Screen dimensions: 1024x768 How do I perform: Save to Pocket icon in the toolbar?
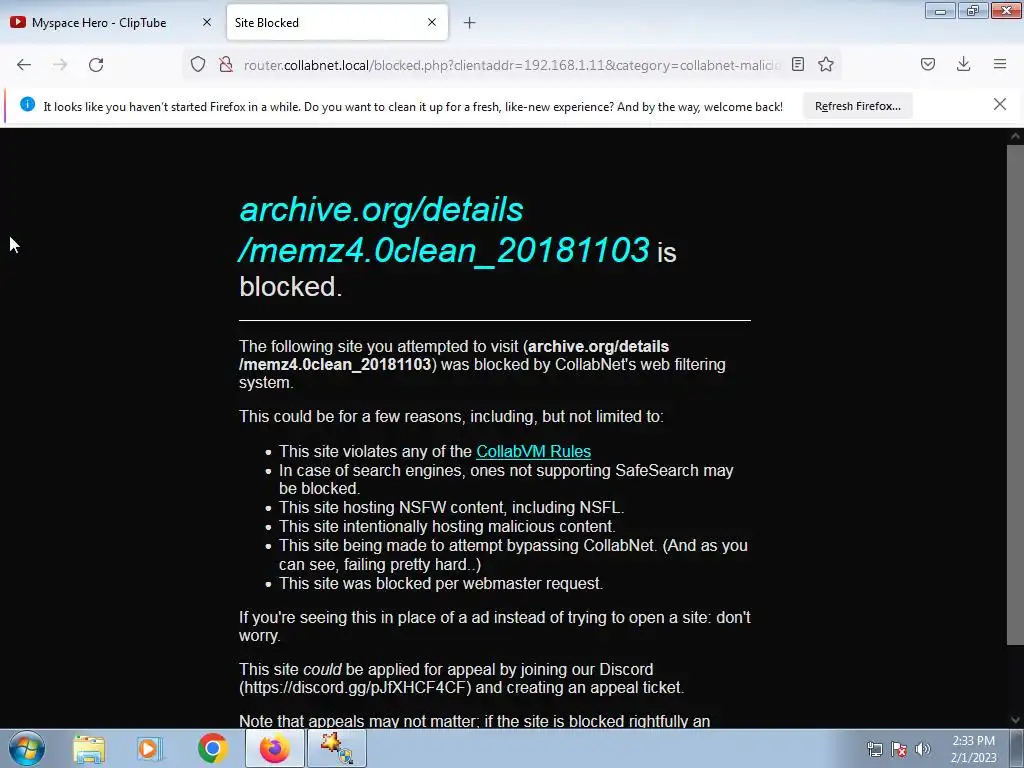(928, 64)
